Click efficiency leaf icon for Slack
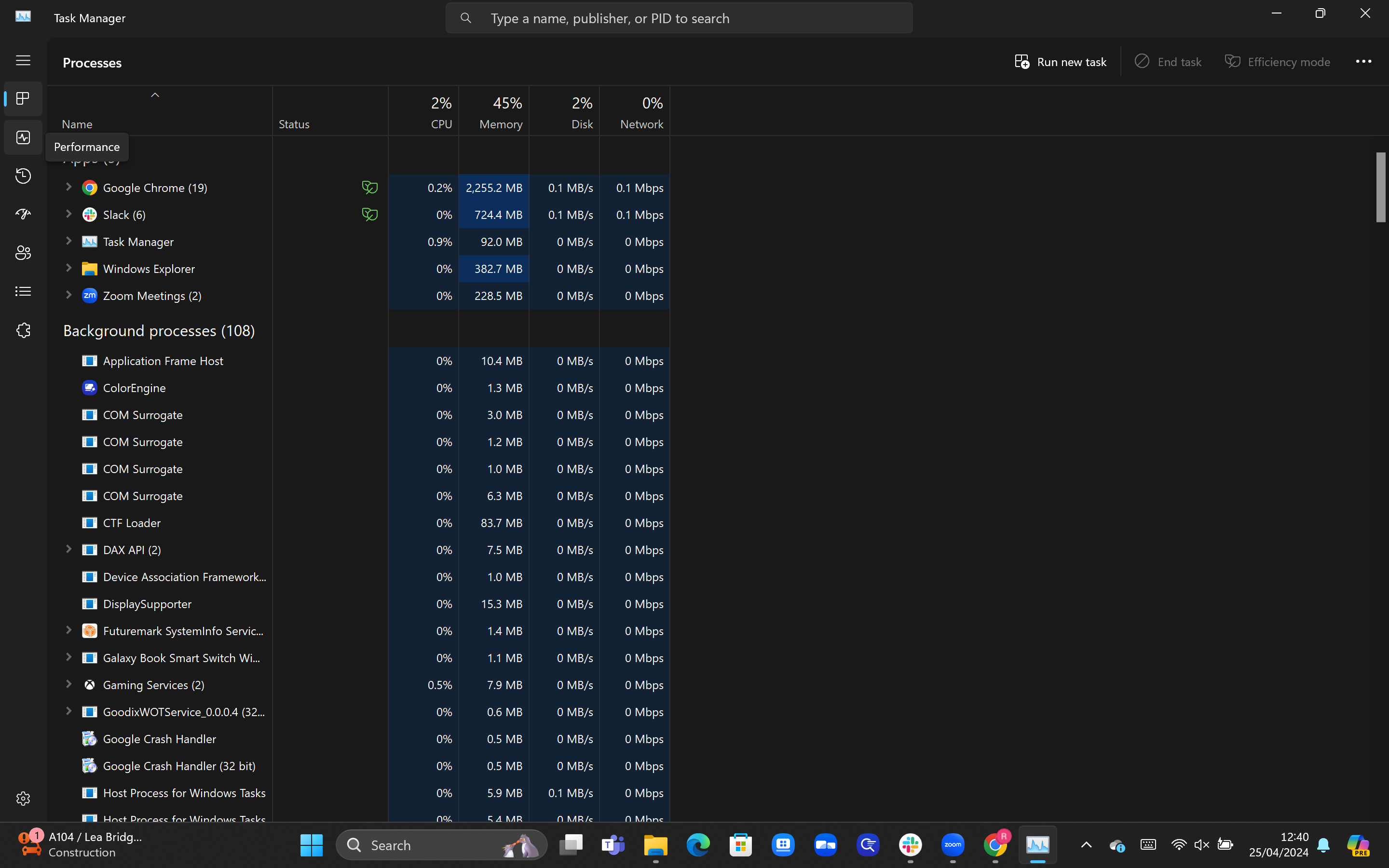Image resolution: width=1389 pixels, height=868 pixels. pos(369,214)
